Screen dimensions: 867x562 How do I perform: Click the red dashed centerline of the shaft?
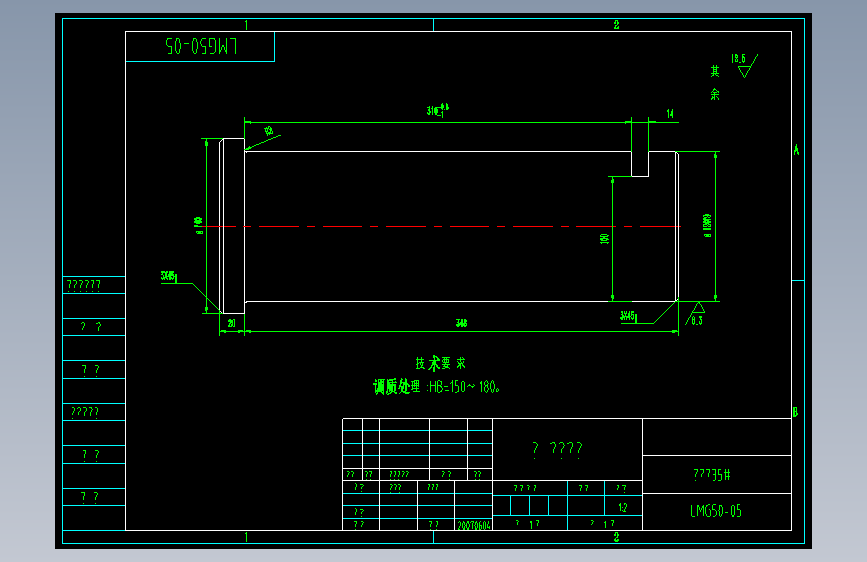442,227
